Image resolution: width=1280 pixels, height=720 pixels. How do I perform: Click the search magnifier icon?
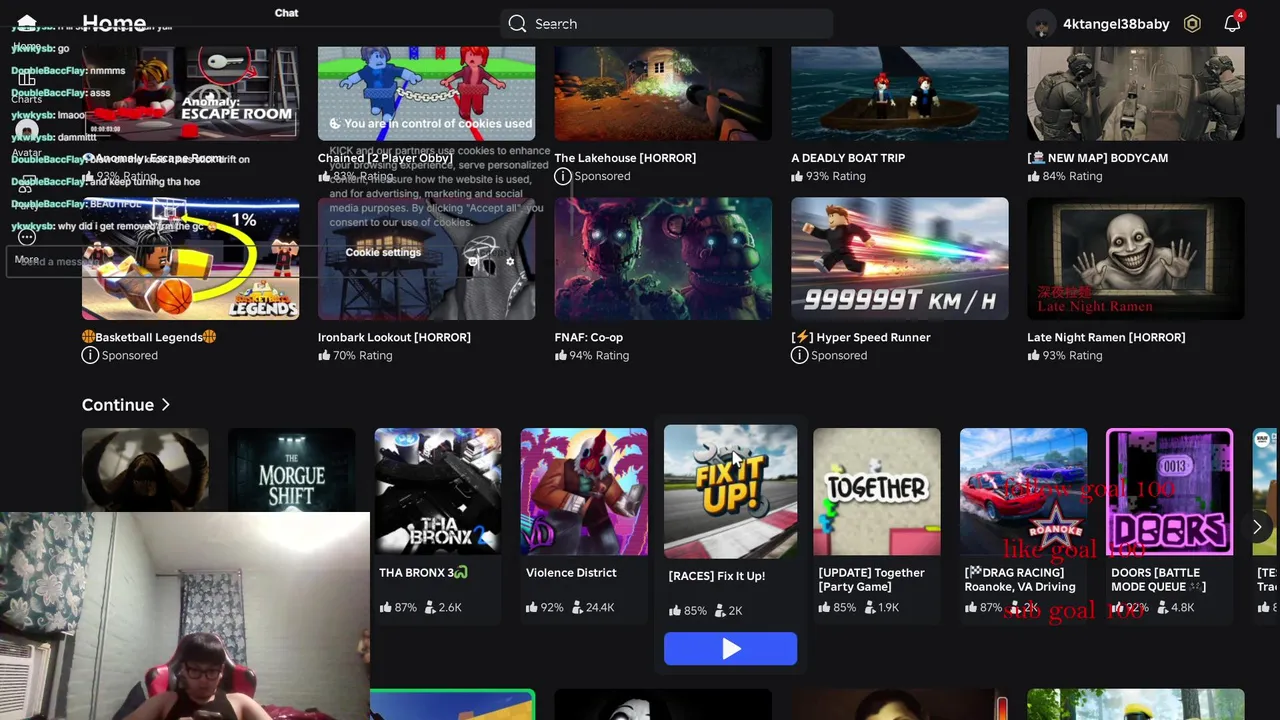coord(517,24)
